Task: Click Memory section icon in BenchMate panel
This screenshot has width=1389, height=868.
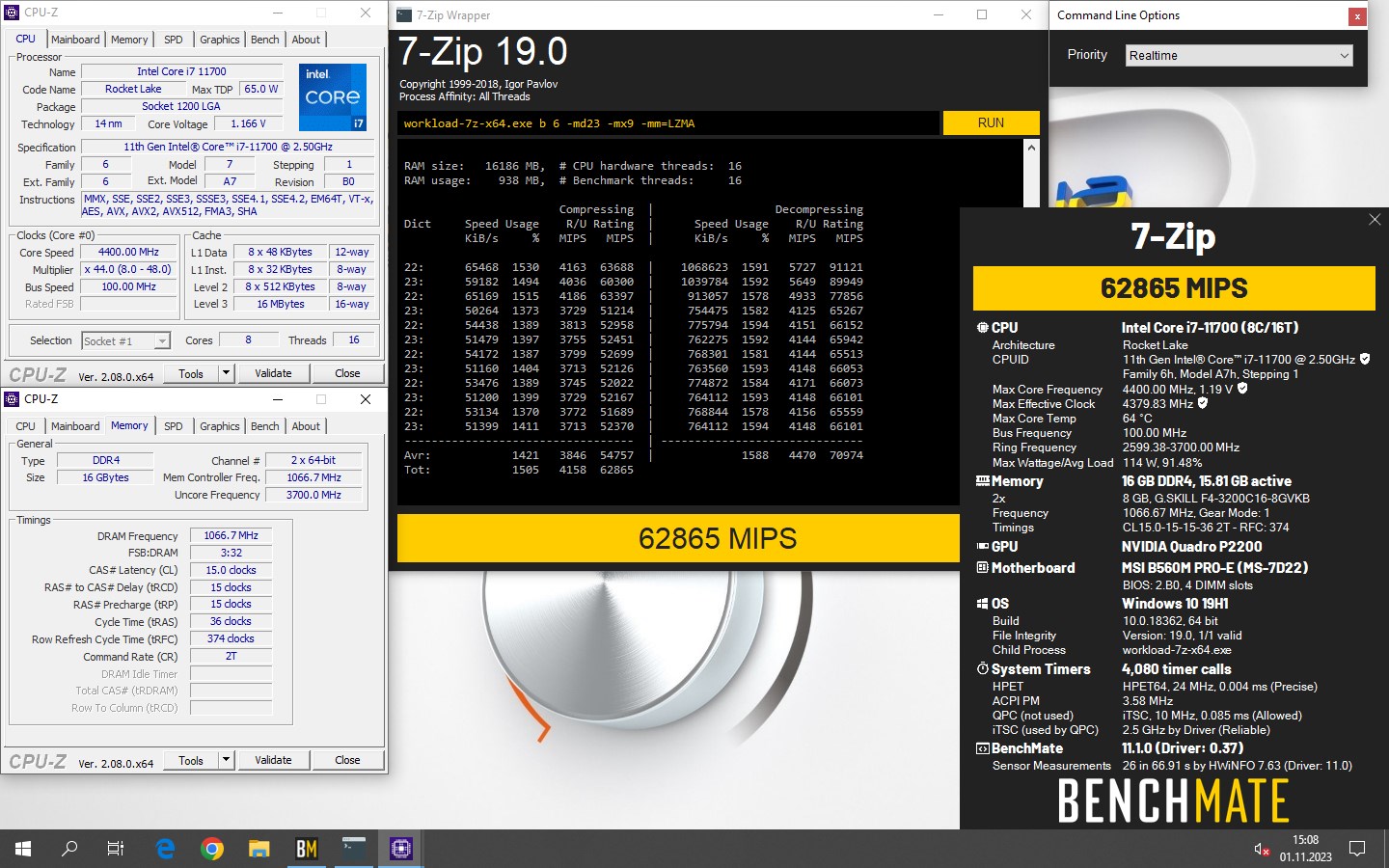Action: click(982, 480)
